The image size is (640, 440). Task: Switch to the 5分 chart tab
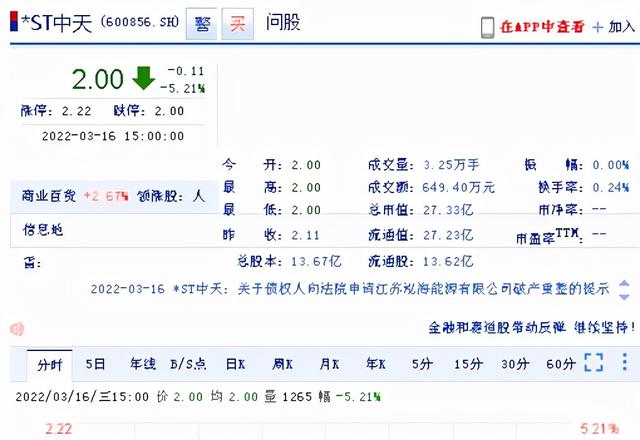(422, 364)
